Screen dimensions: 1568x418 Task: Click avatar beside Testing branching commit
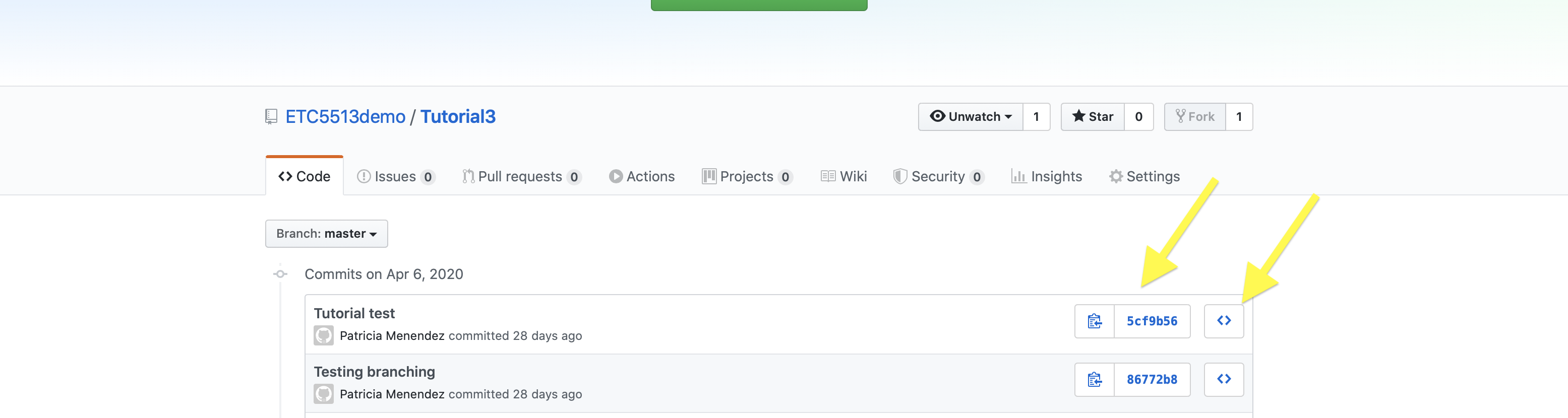tap(323, 394)
